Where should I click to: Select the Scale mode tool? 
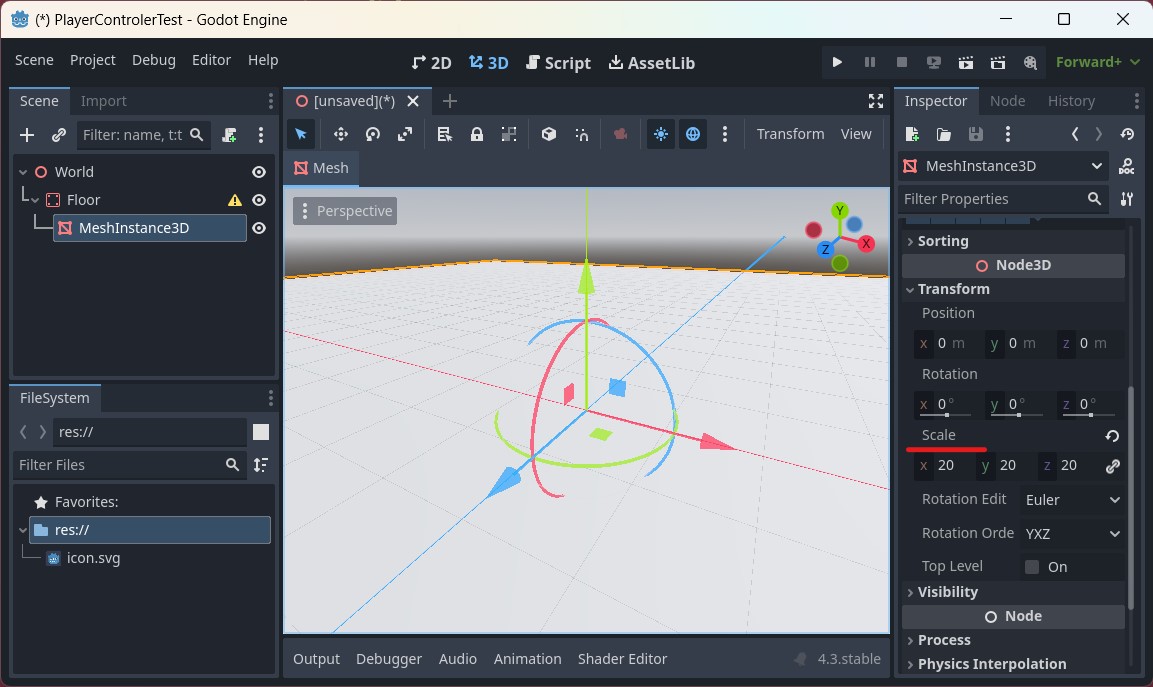tap(406, 133)
